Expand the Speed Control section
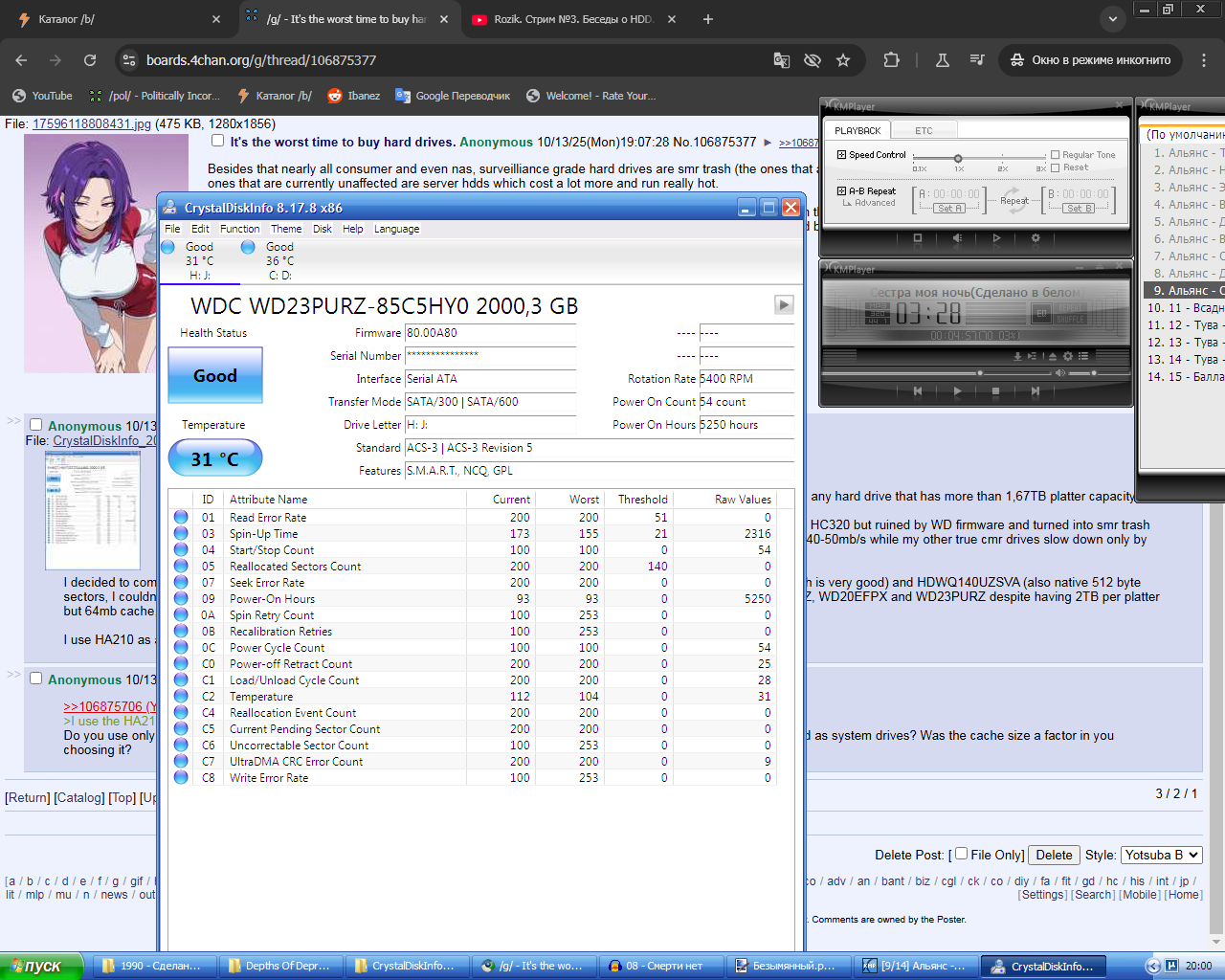 tap(841, 154)
